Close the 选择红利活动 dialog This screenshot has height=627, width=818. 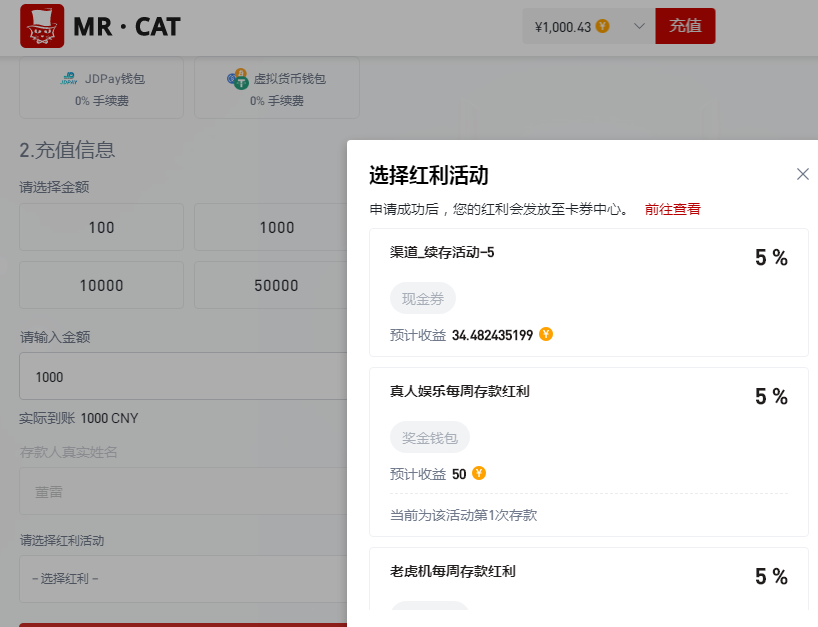(802, 174)
